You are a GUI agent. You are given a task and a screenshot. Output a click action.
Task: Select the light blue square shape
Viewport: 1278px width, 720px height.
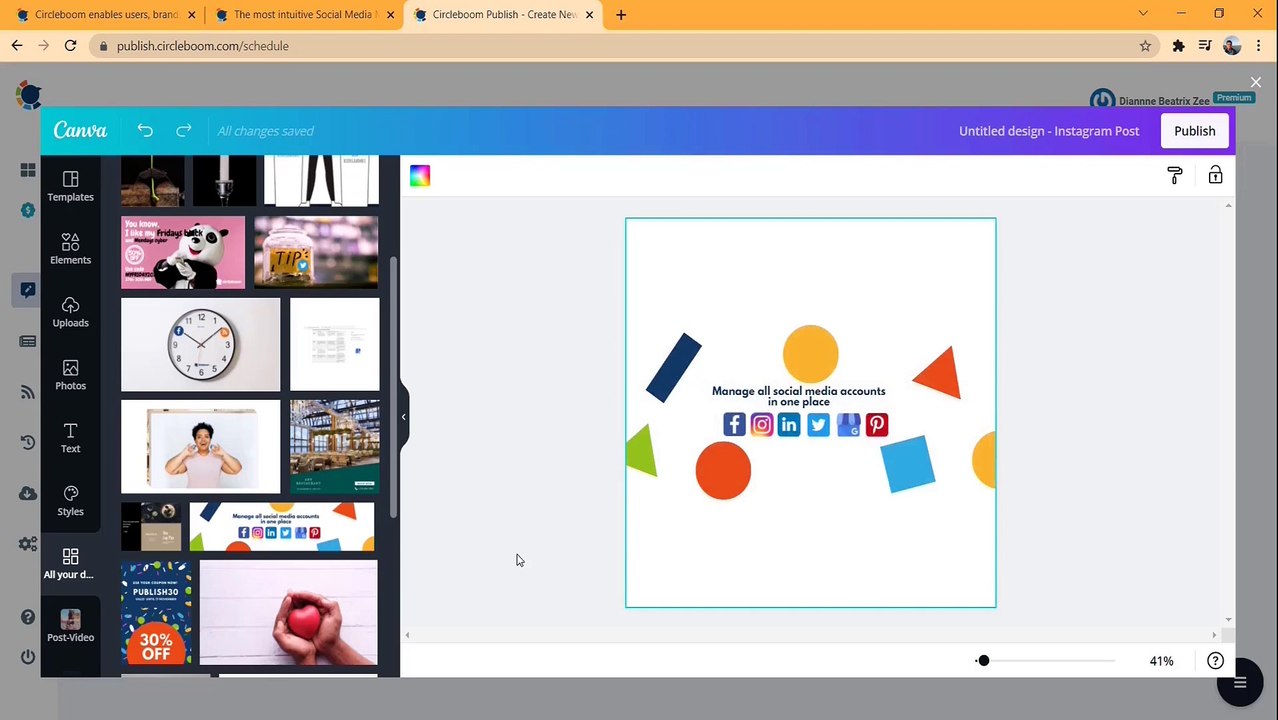908,464
